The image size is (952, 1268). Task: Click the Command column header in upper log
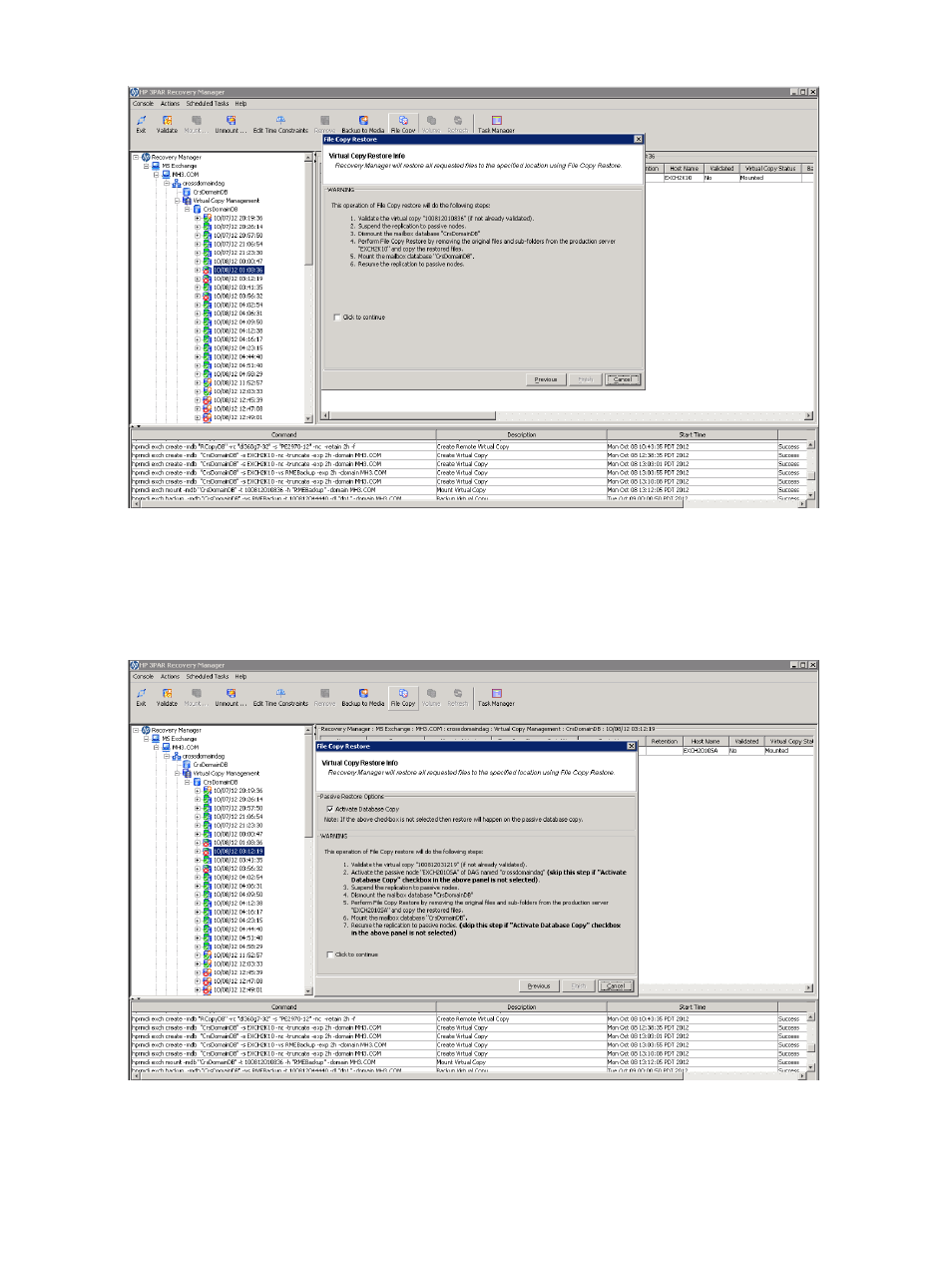283,434
